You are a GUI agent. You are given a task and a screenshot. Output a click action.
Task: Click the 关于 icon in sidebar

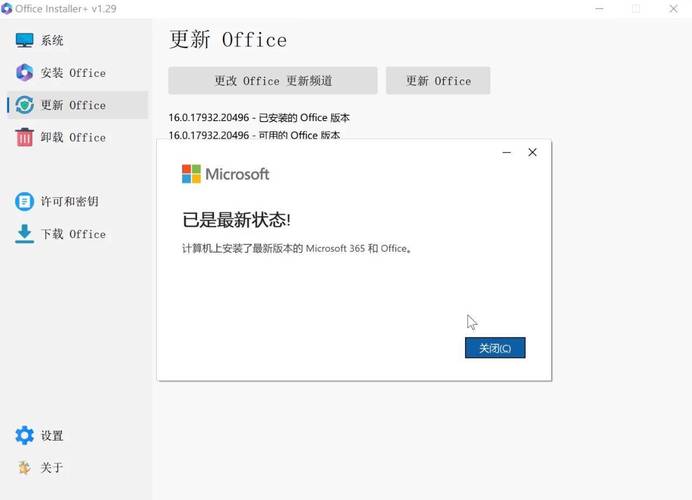(24, 467)
